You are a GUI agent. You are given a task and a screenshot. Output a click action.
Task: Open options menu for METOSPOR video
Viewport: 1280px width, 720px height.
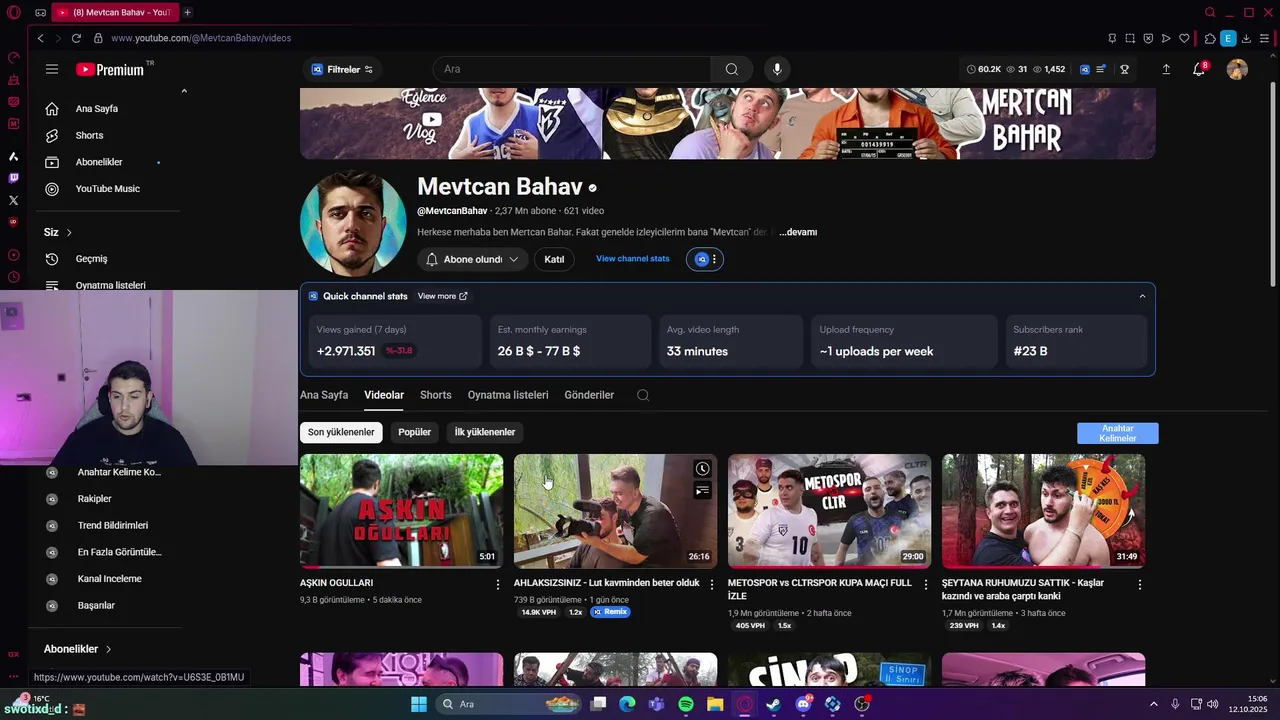pyautogui.click(x=926, y=584)
